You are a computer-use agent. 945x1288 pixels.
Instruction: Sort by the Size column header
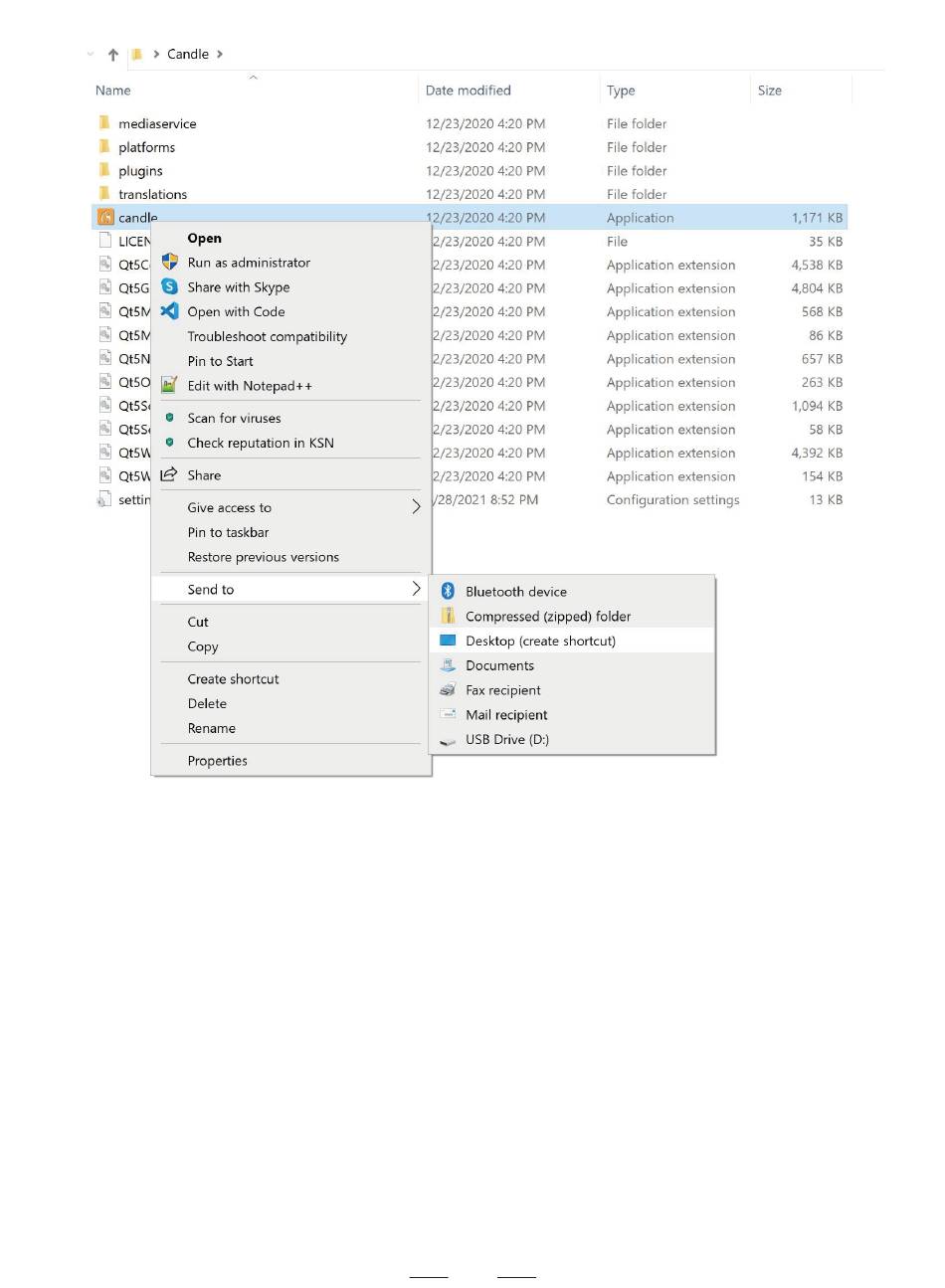[x=769, y=91]
